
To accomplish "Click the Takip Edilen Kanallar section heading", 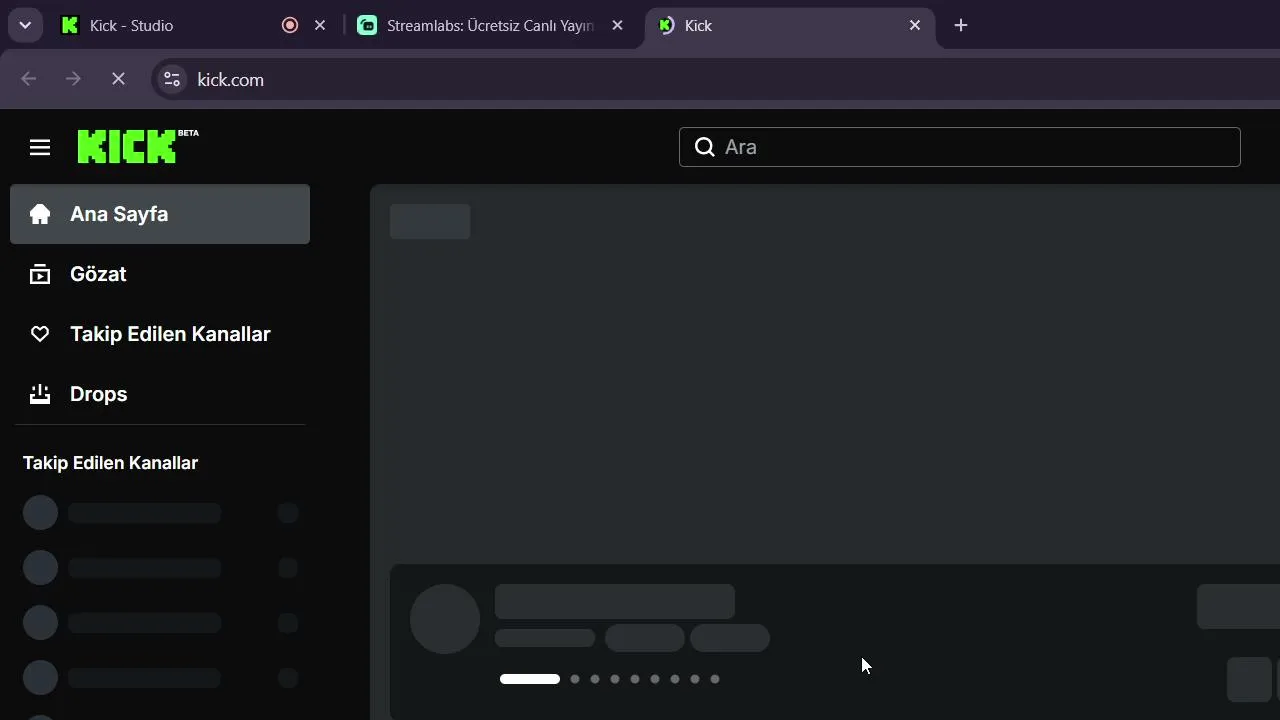I will click(x=110, y=463).
